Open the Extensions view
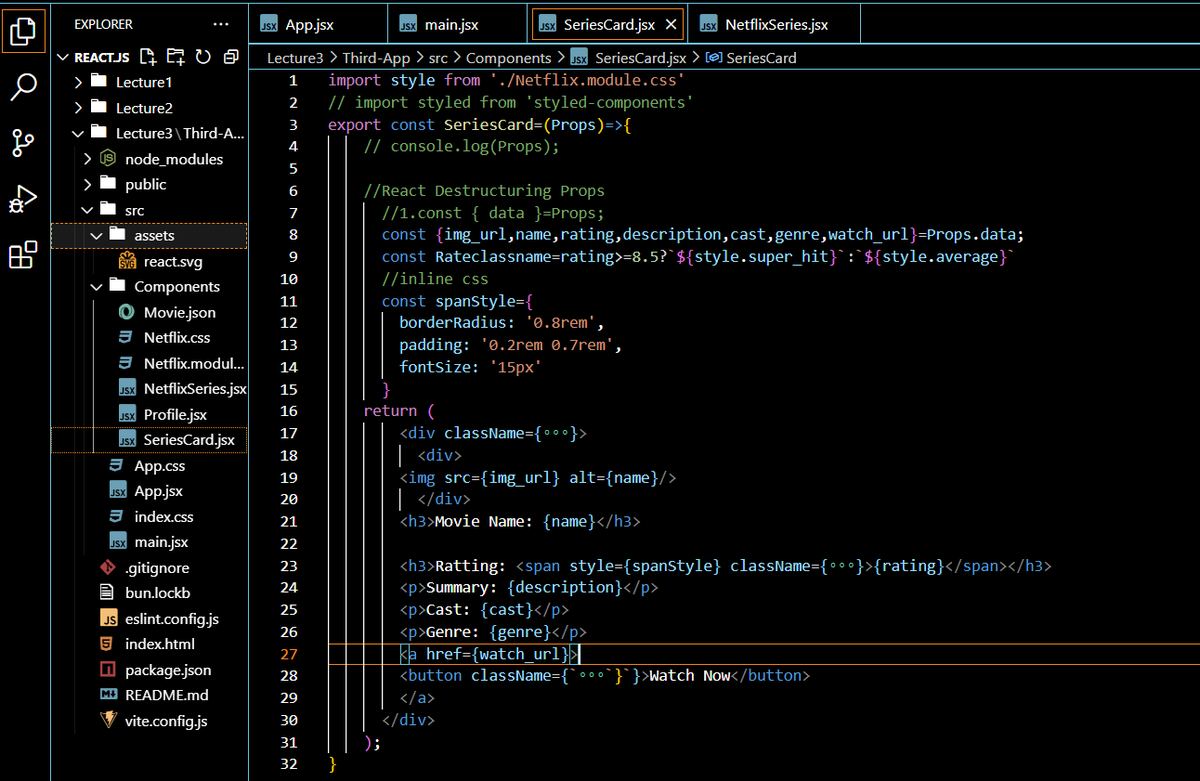 [22, 256]
